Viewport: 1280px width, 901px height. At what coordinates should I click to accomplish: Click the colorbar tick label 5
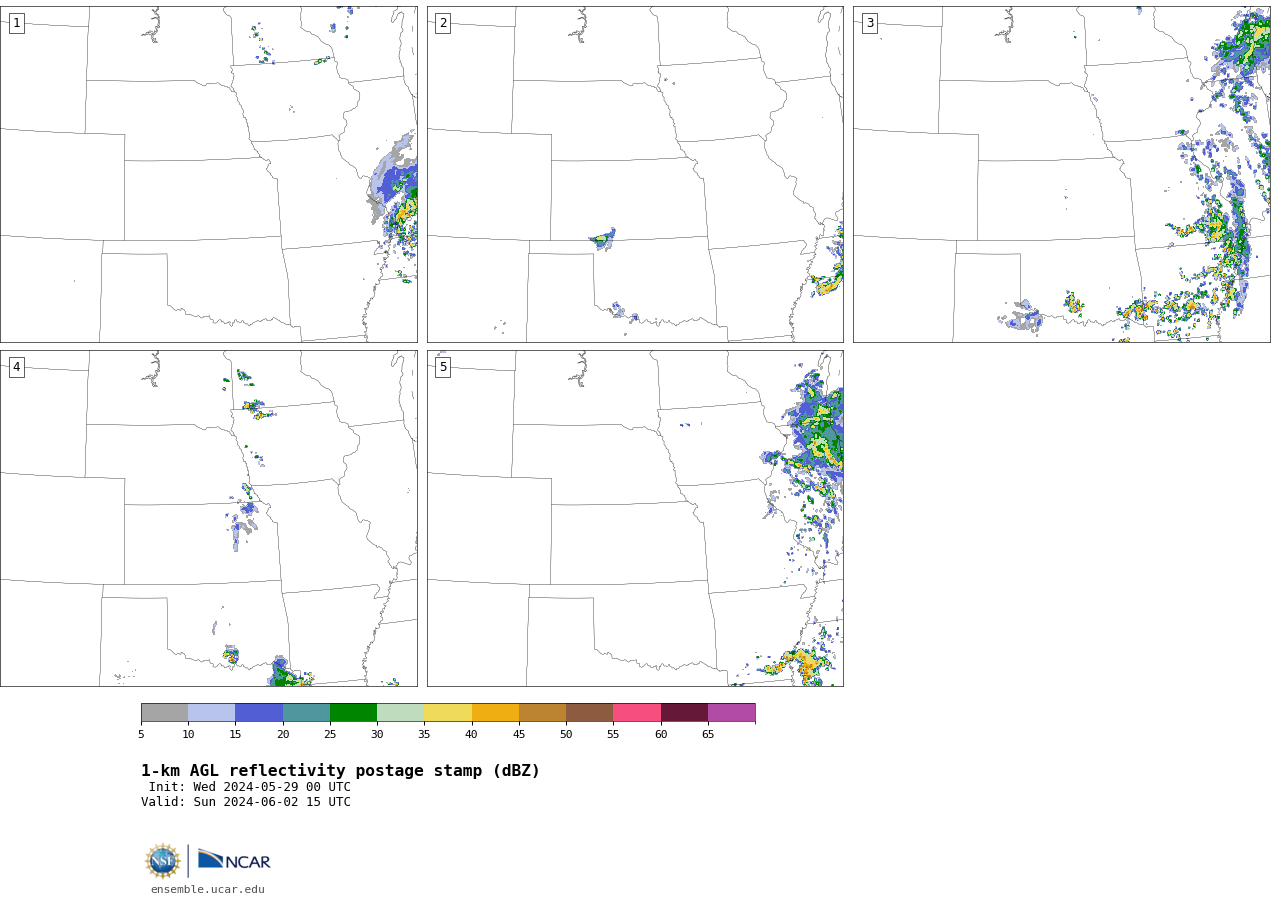[141, 735]
